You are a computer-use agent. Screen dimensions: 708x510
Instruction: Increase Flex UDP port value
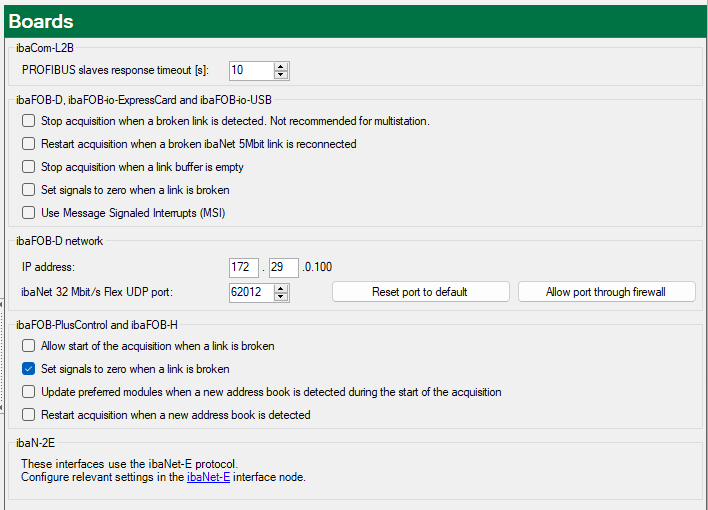click(x=281, y=288)
